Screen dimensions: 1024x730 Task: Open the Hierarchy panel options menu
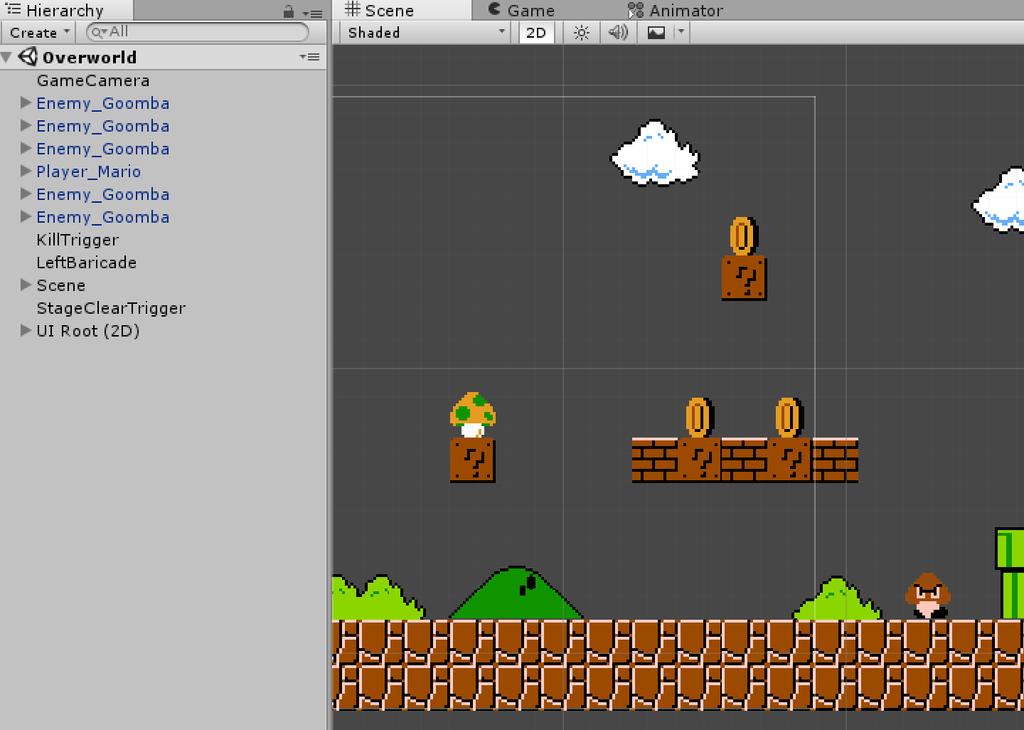click(x=312, y=13)
